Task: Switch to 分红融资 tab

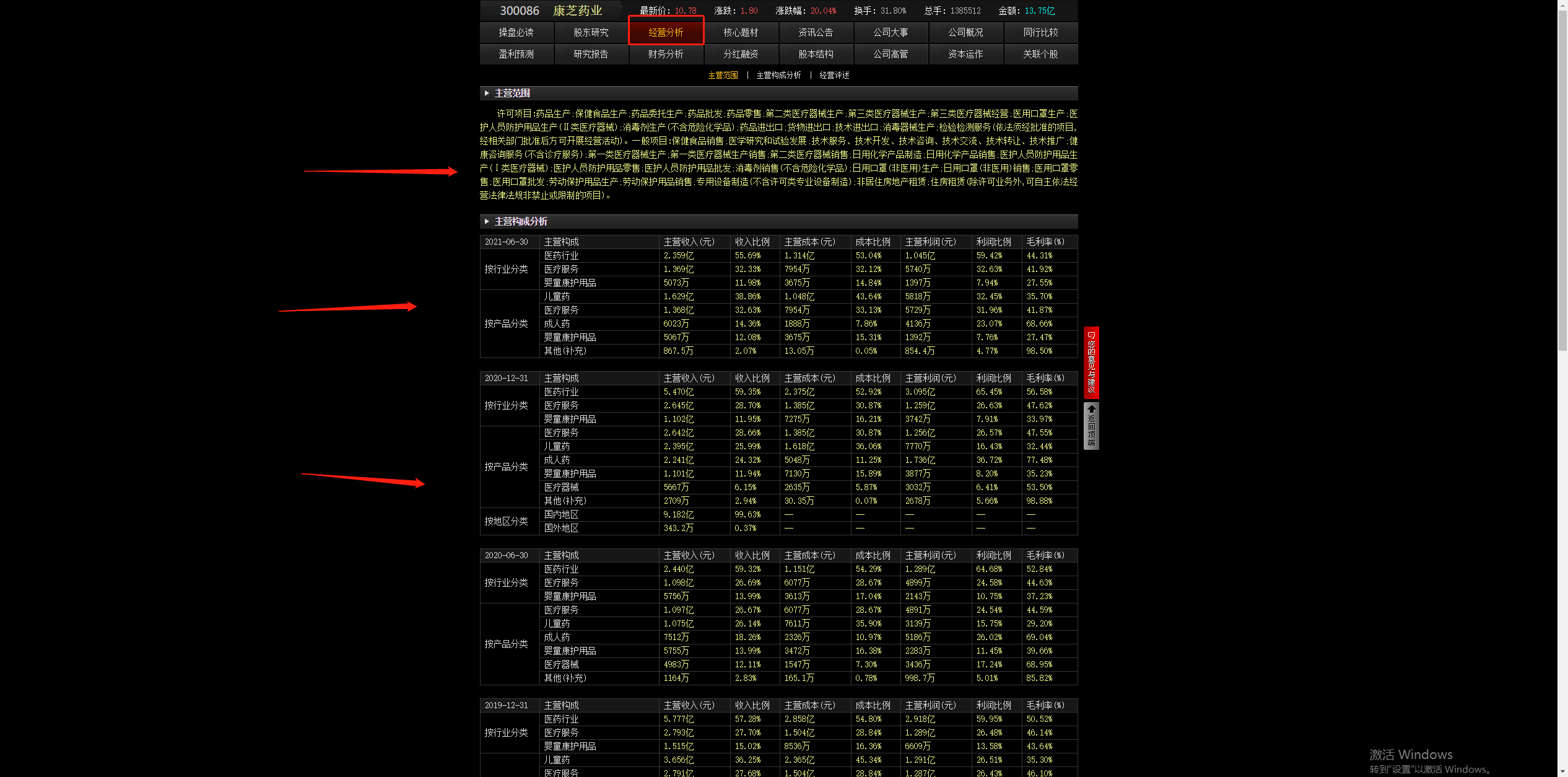Action: [x=741, y=54]
